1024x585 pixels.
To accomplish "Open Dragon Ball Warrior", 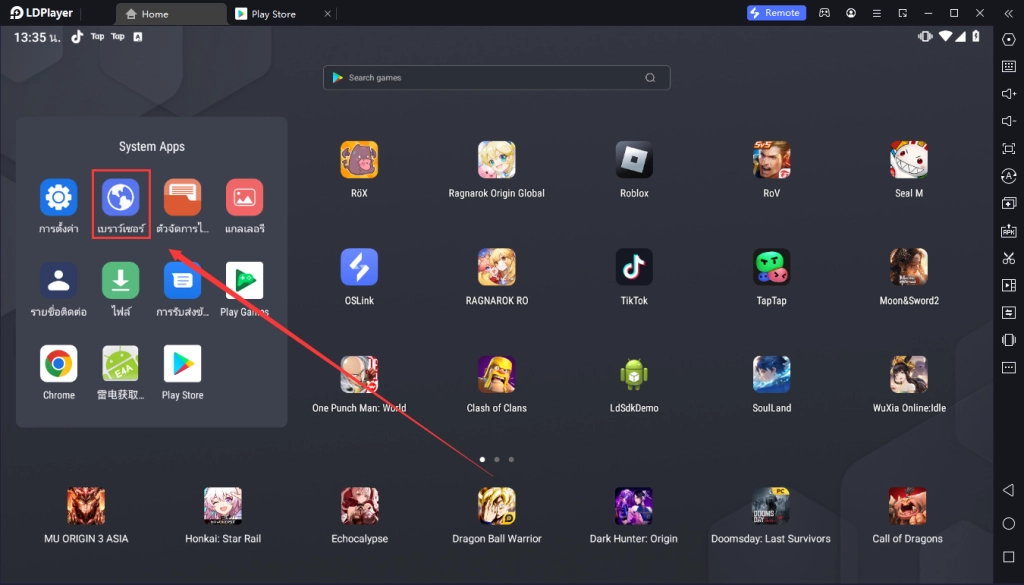I will (x=496, y=506).
